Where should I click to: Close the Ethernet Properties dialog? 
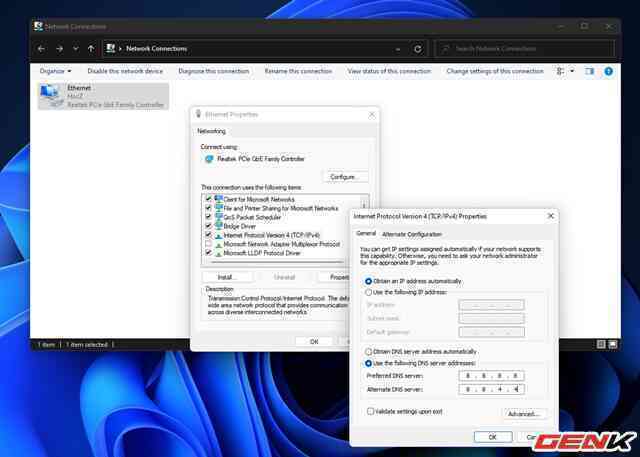pos(371,115)
